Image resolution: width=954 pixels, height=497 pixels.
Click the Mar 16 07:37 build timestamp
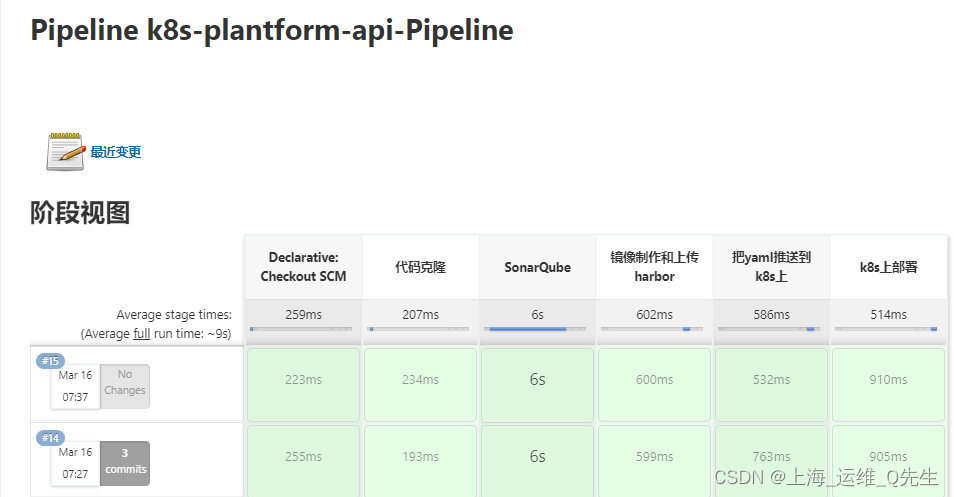tap(75, 386)
